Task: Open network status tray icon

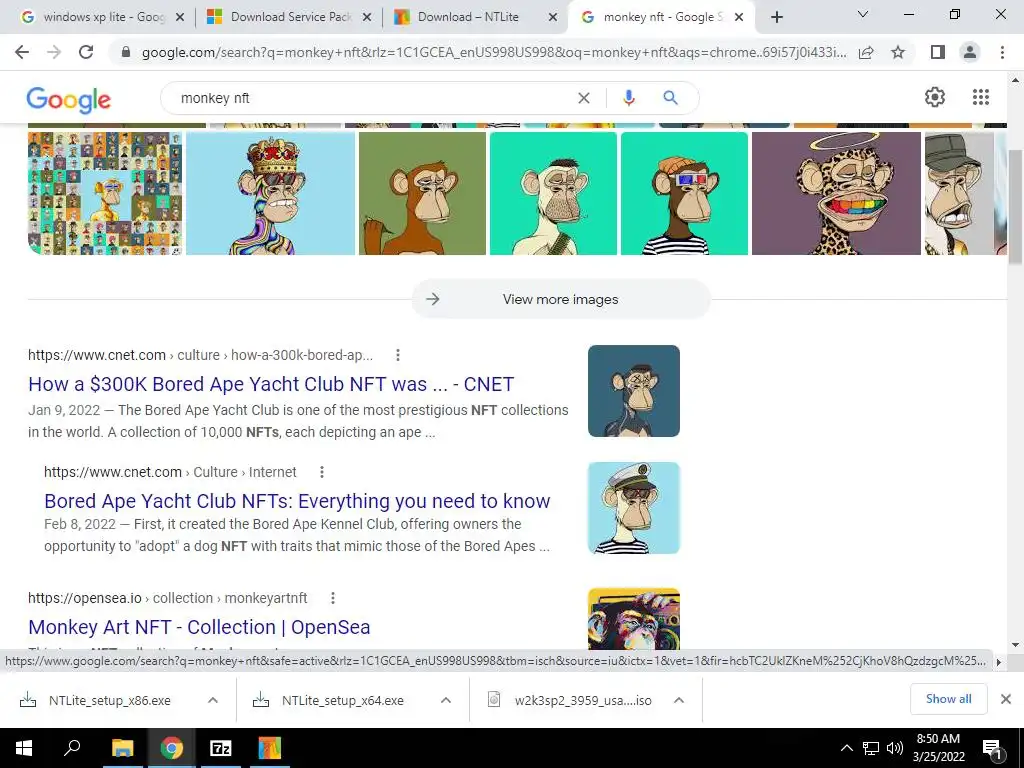Action: [871, 748]
